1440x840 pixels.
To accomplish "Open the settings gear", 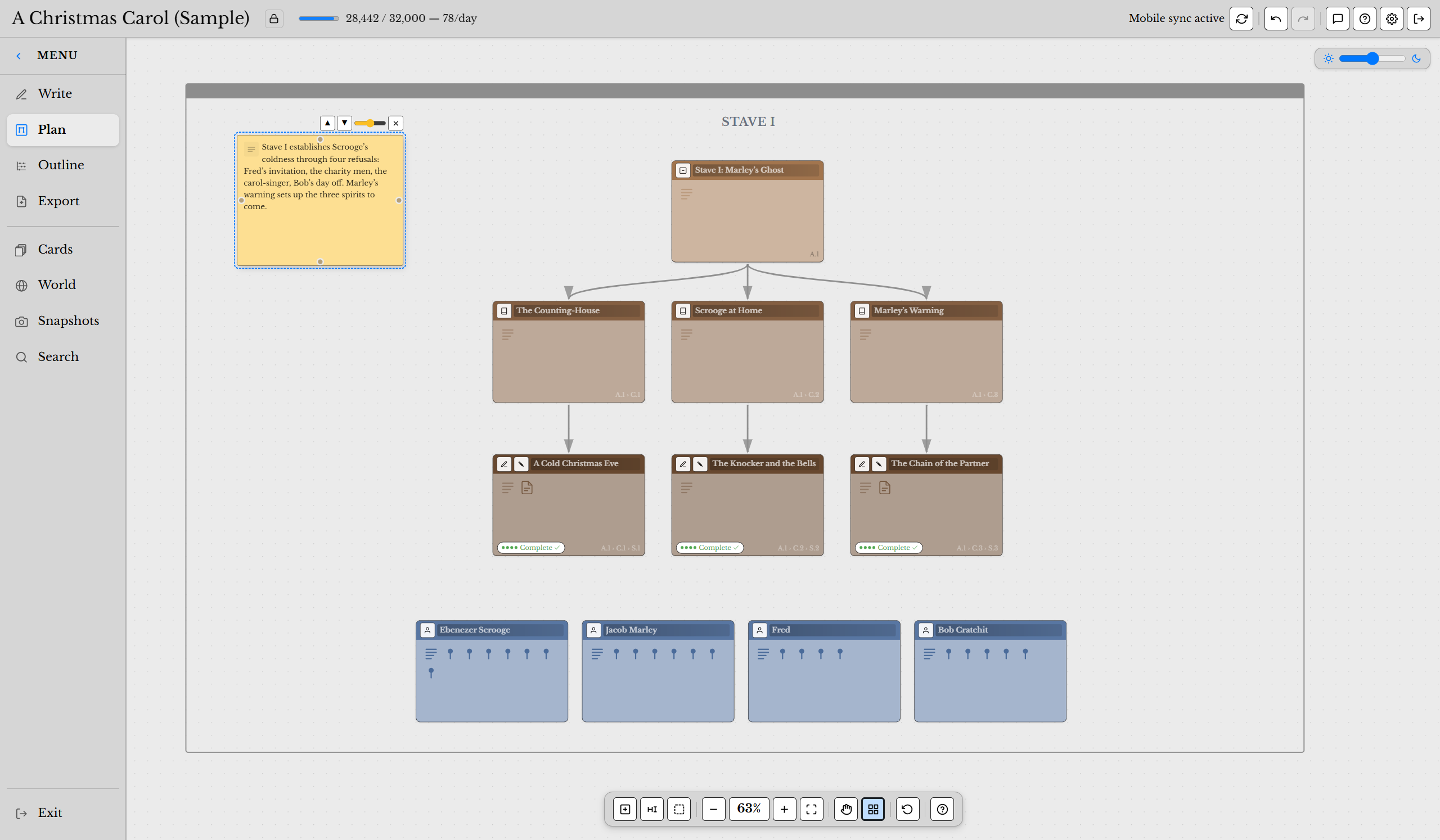I will (x=1392, y=19).
